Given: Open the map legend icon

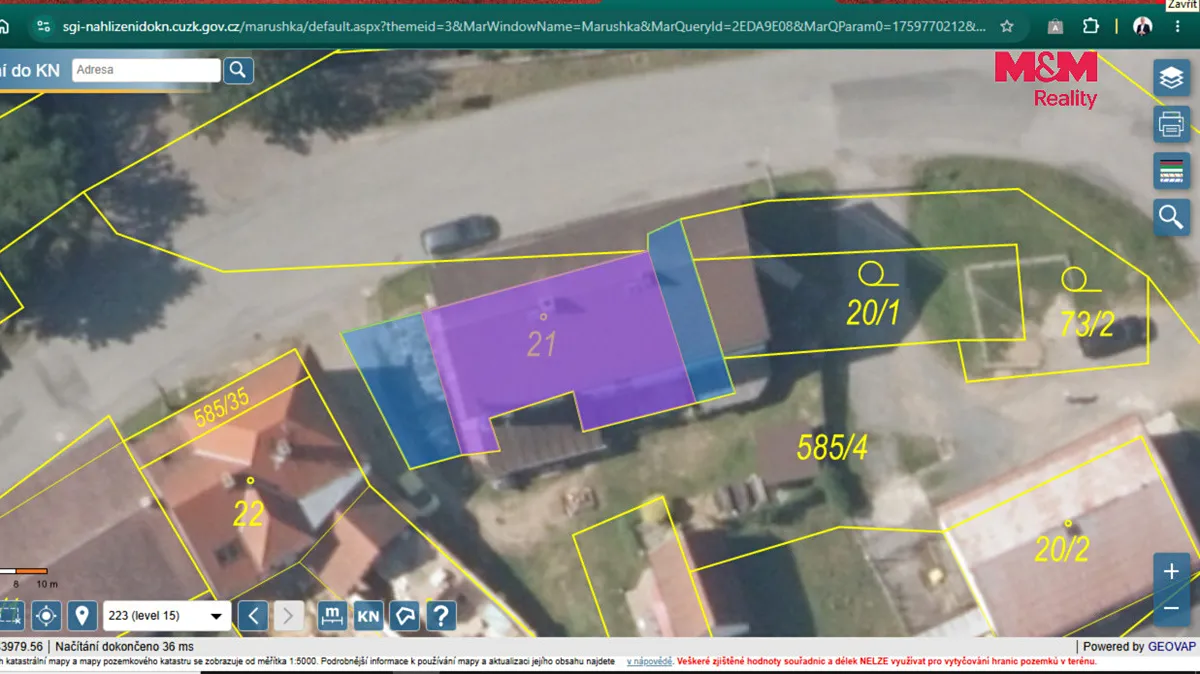Looking at the screenshot, I should pos(1171,170).
